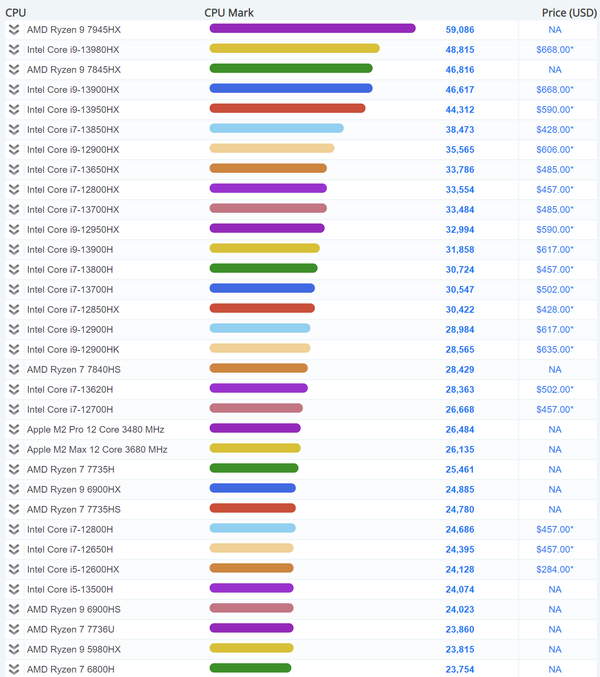The height and width of the screenshot is (677, 600).
Task: Click double-chevron icon beside Apple M2 Max
Action: tap(14, 449)
